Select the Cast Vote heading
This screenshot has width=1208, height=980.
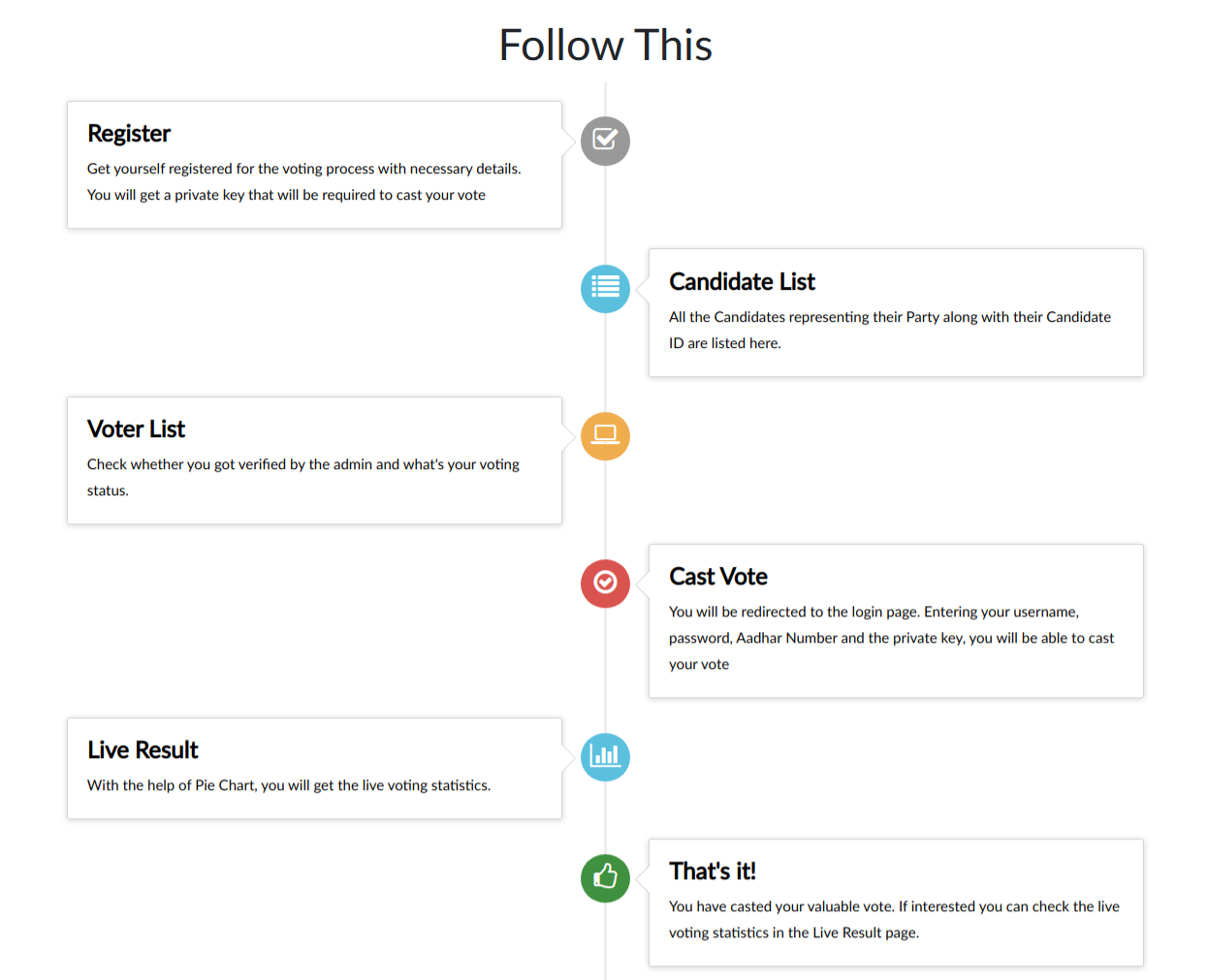(x=717, y=577)
